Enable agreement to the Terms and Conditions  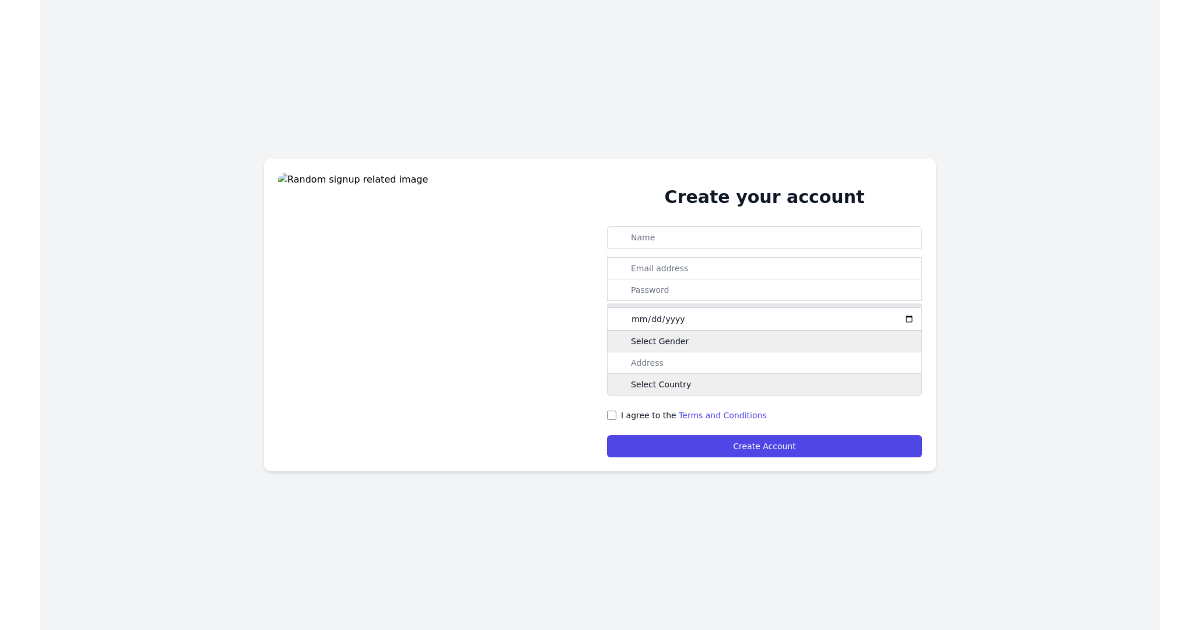pyautogui.click(x=611, y=414)
